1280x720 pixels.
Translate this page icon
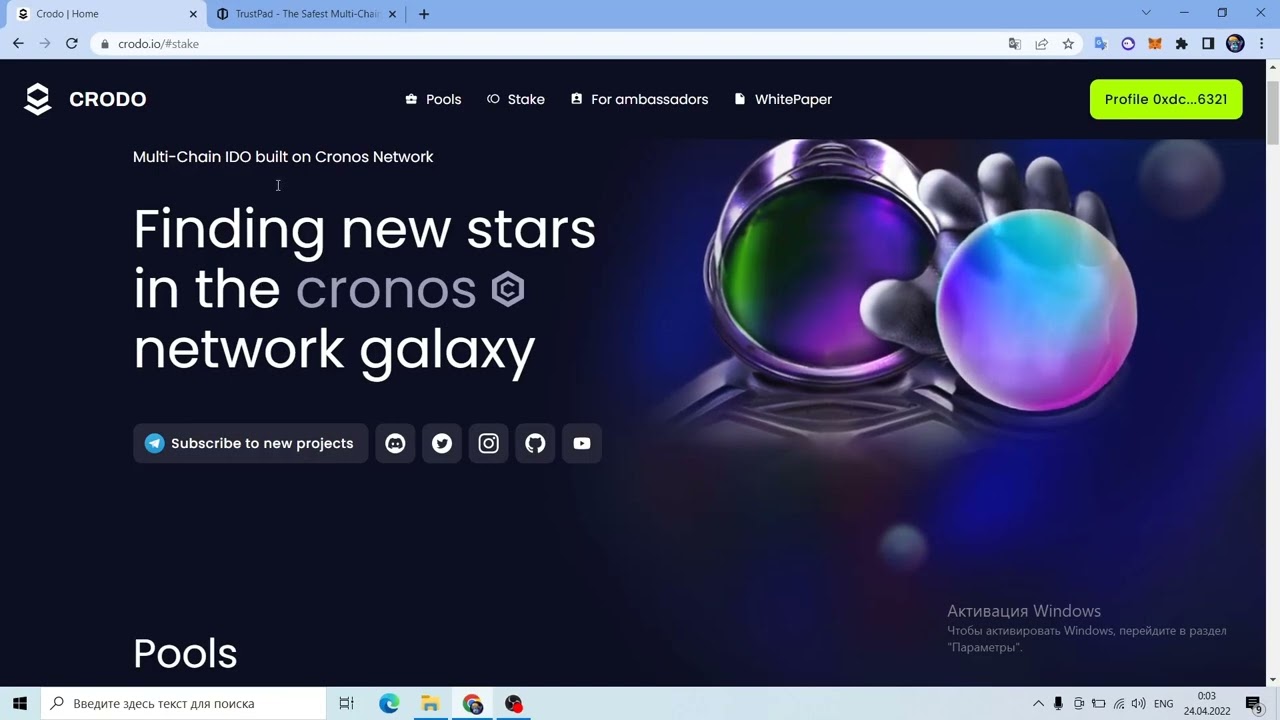(x=1015, y=44)
